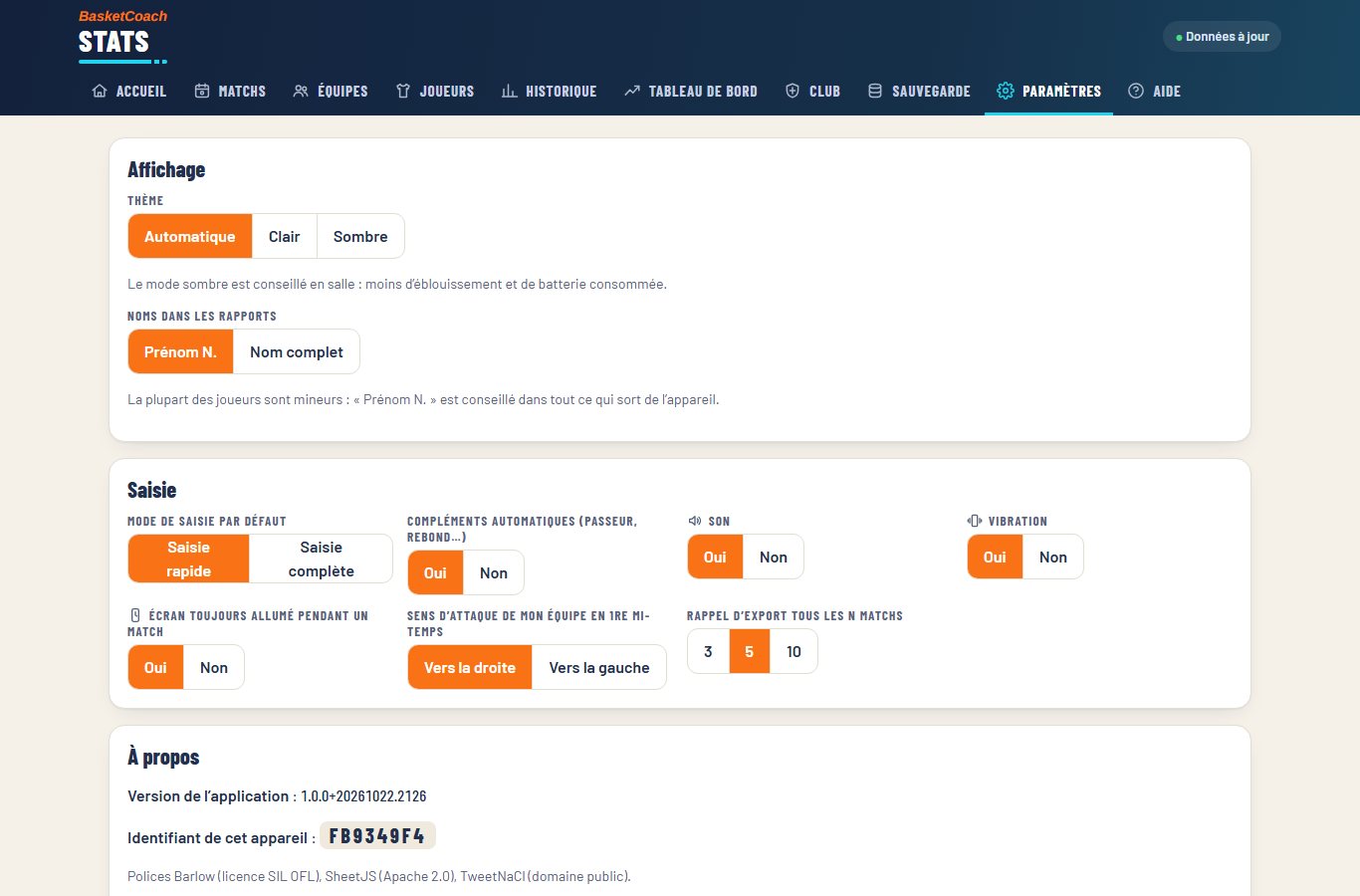
Task: Open the Matchs calendar icon
Action: click(202, 91)
